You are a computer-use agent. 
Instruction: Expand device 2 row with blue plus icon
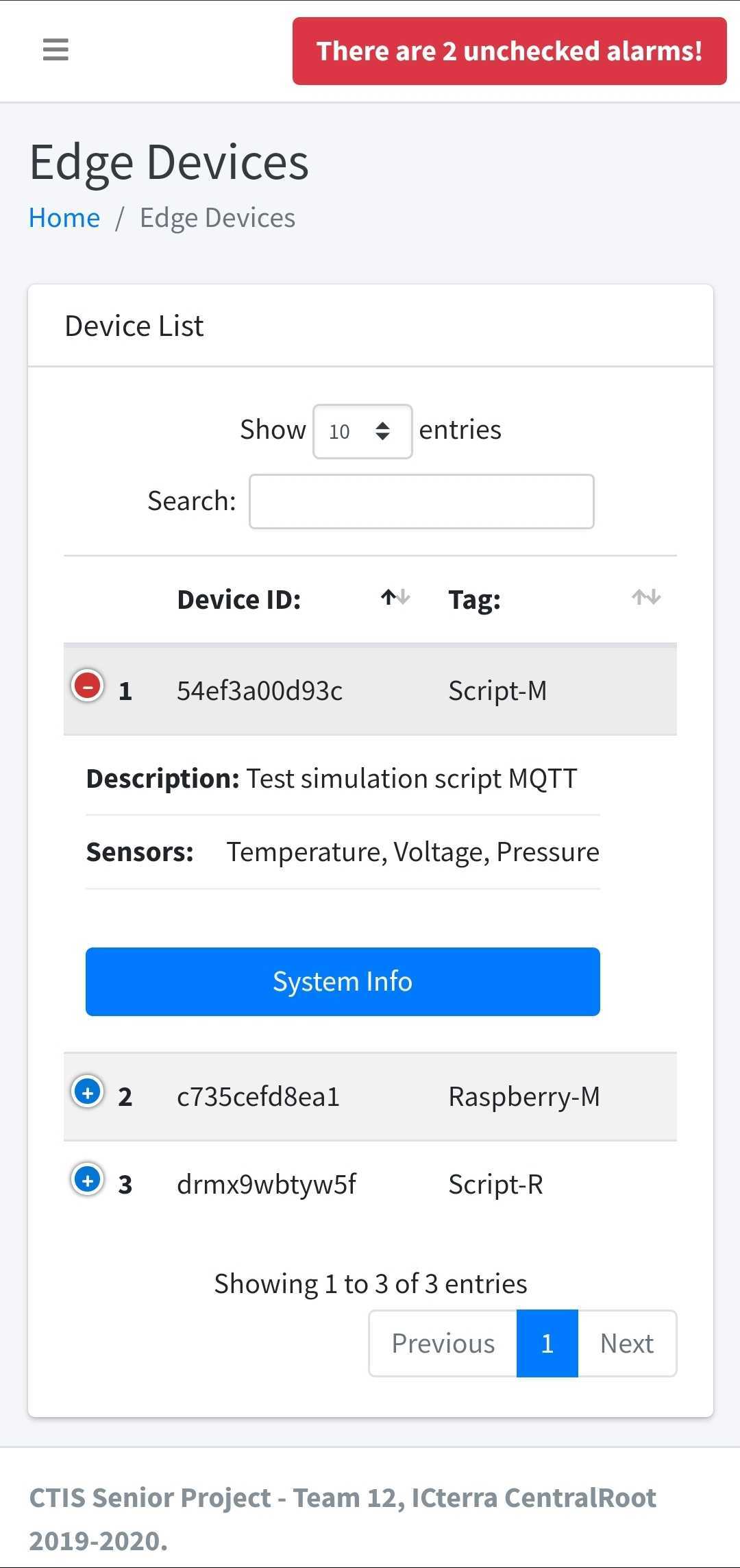(88, 1091)
